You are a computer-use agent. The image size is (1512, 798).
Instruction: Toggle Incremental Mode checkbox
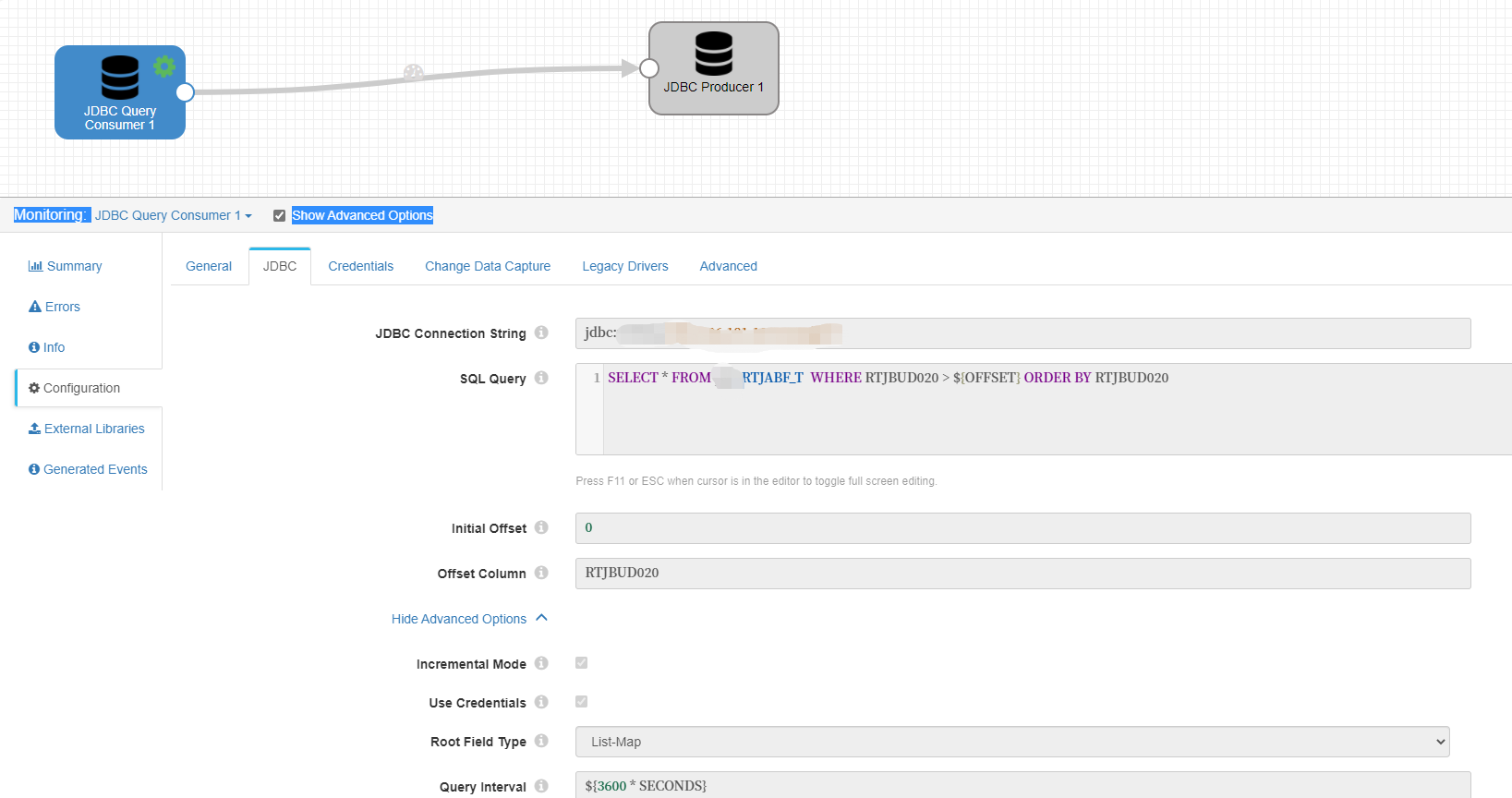[582, 663]
